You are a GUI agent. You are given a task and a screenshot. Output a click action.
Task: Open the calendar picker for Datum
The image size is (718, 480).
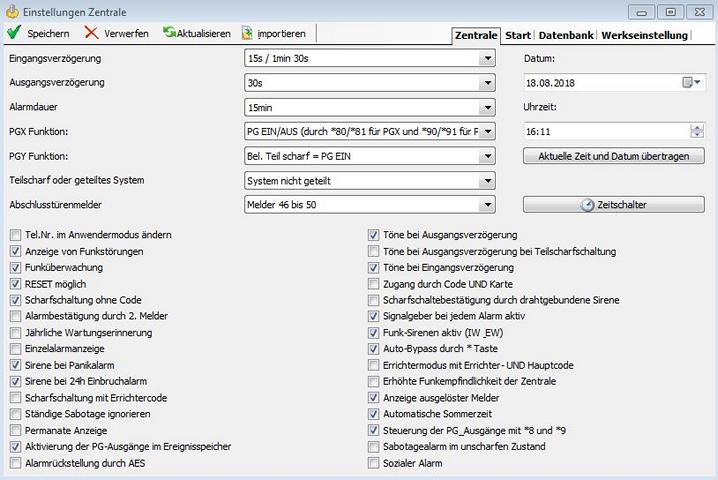(x=692, y=83)
